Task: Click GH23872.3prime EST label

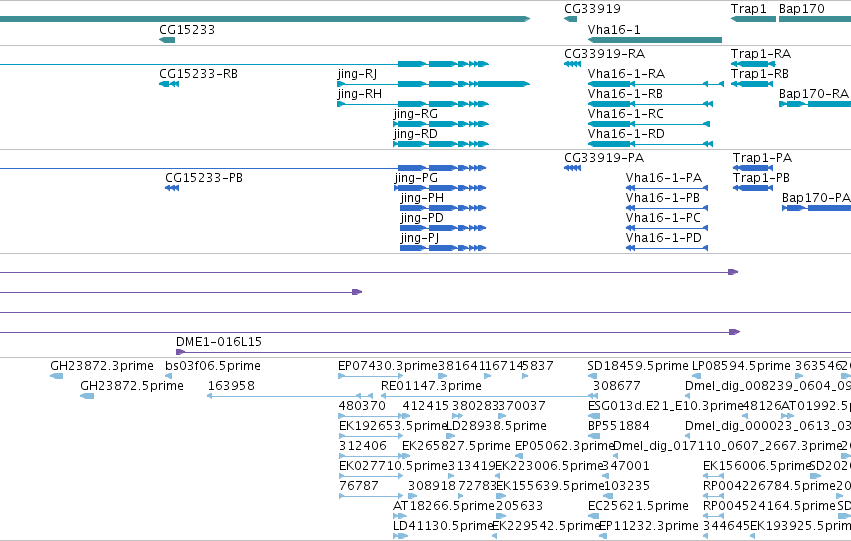Action: [101, 366]
